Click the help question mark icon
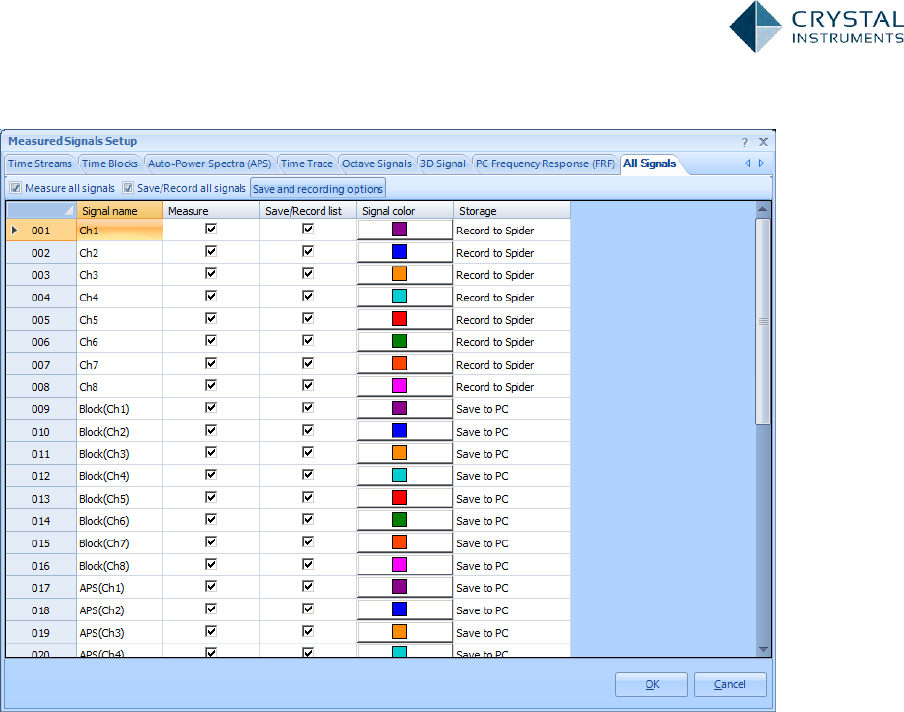Screen dimensions: 904x712 (x=744, y=142)
